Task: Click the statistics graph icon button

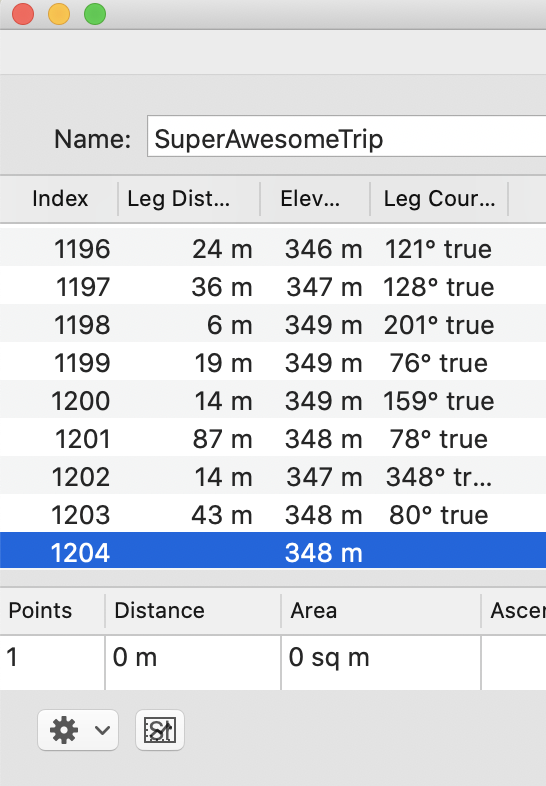Action: tap(159, 730)
